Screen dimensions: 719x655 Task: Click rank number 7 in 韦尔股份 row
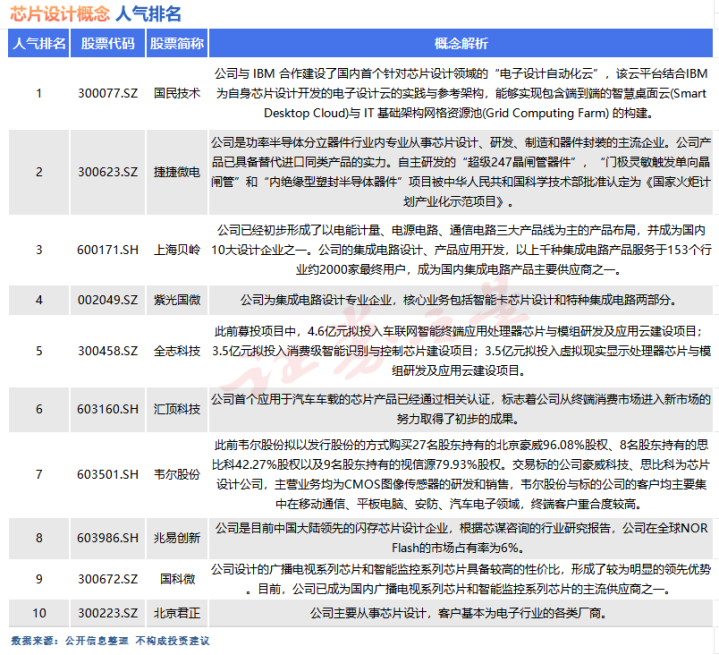pyautogui.click(x=39, y=474)
